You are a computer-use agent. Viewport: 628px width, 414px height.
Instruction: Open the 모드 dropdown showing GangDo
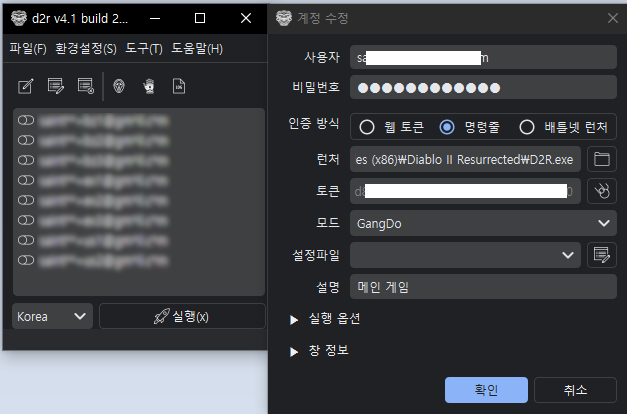point(483,223)
